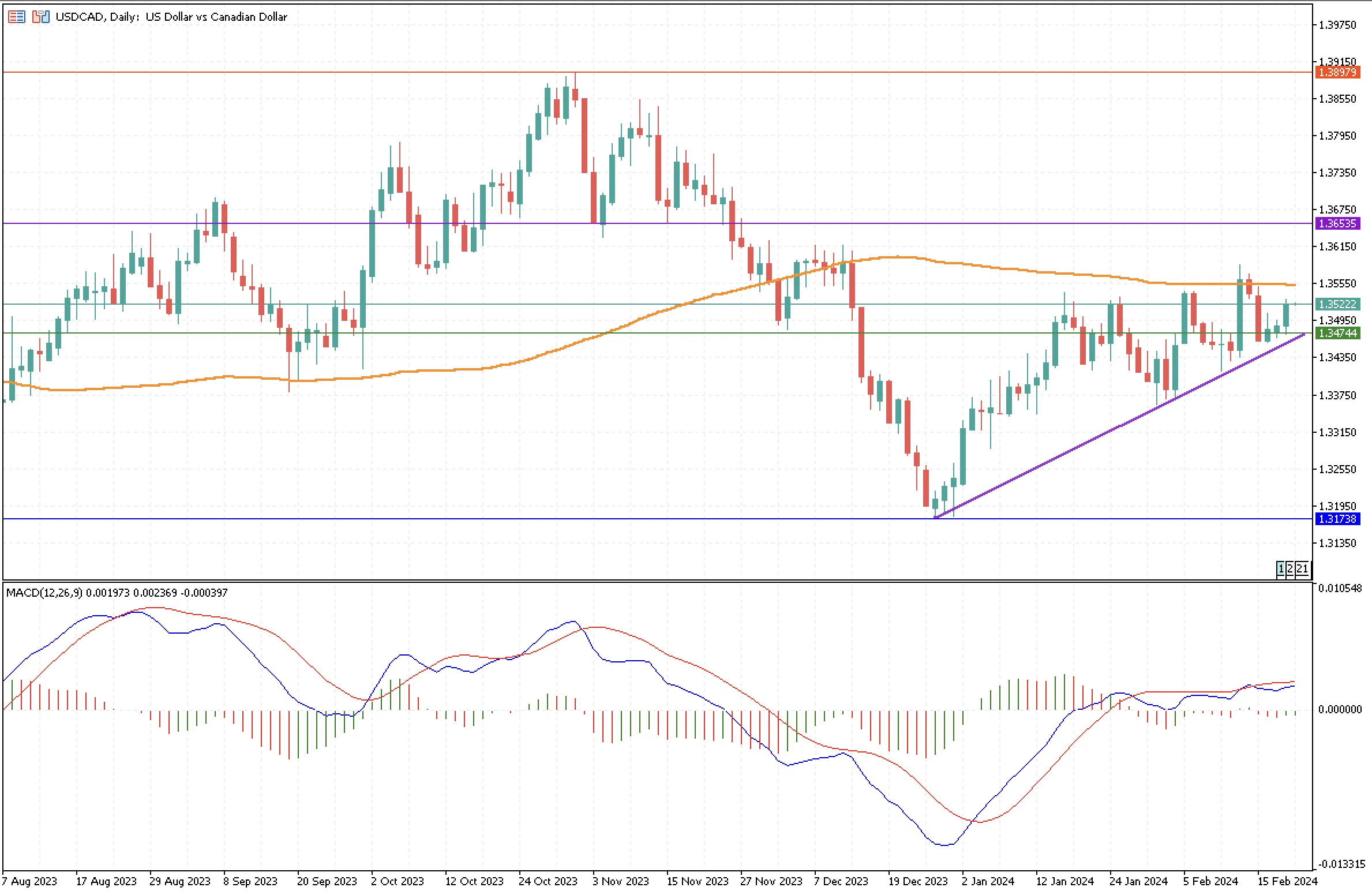Click the '15 Feb 2024' date label

[x=1287, y=881]
